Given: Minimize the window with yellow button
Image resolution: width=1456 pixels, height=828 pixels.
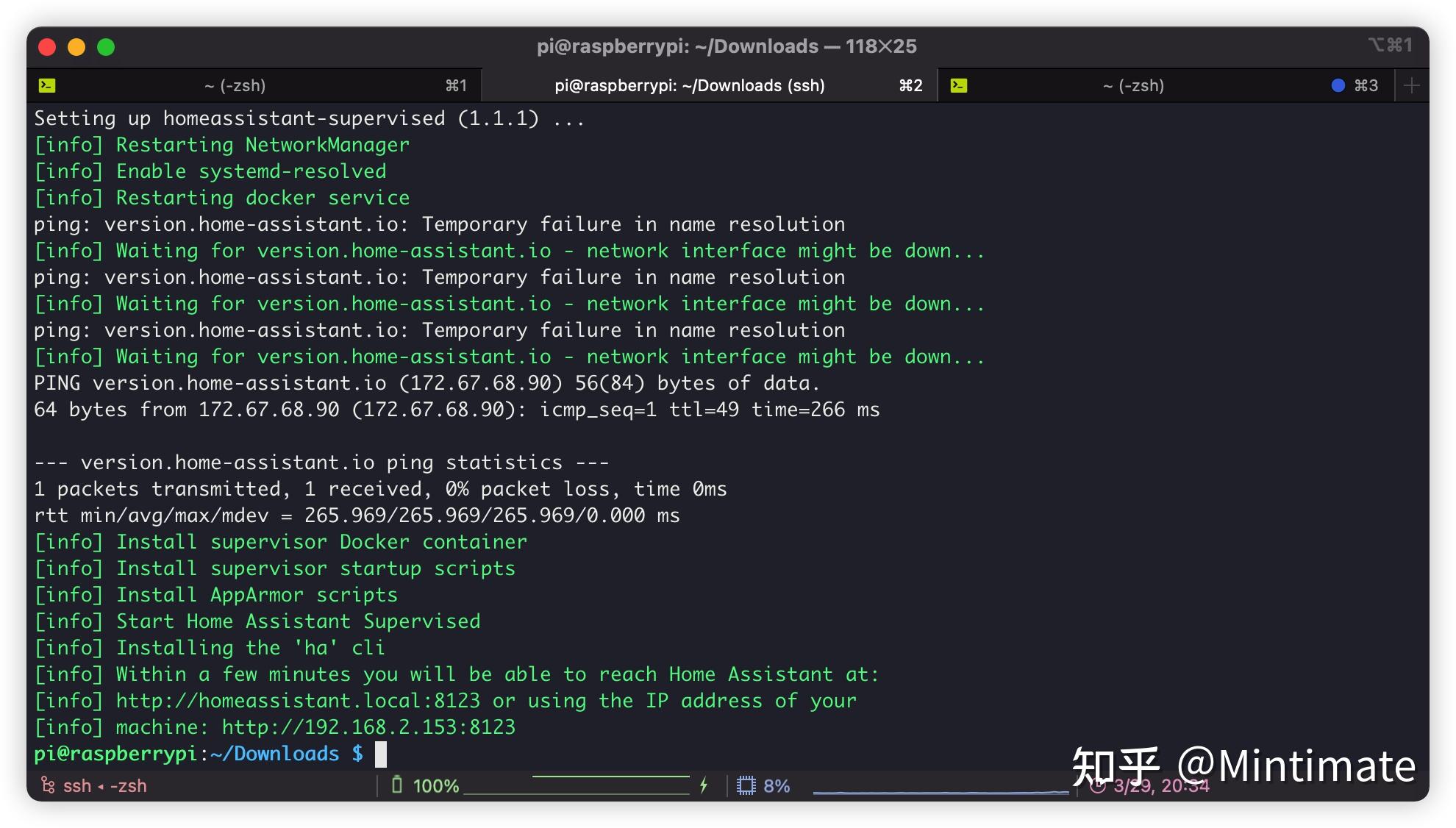Looking at the screenshot, I should (x=76, y=47).
